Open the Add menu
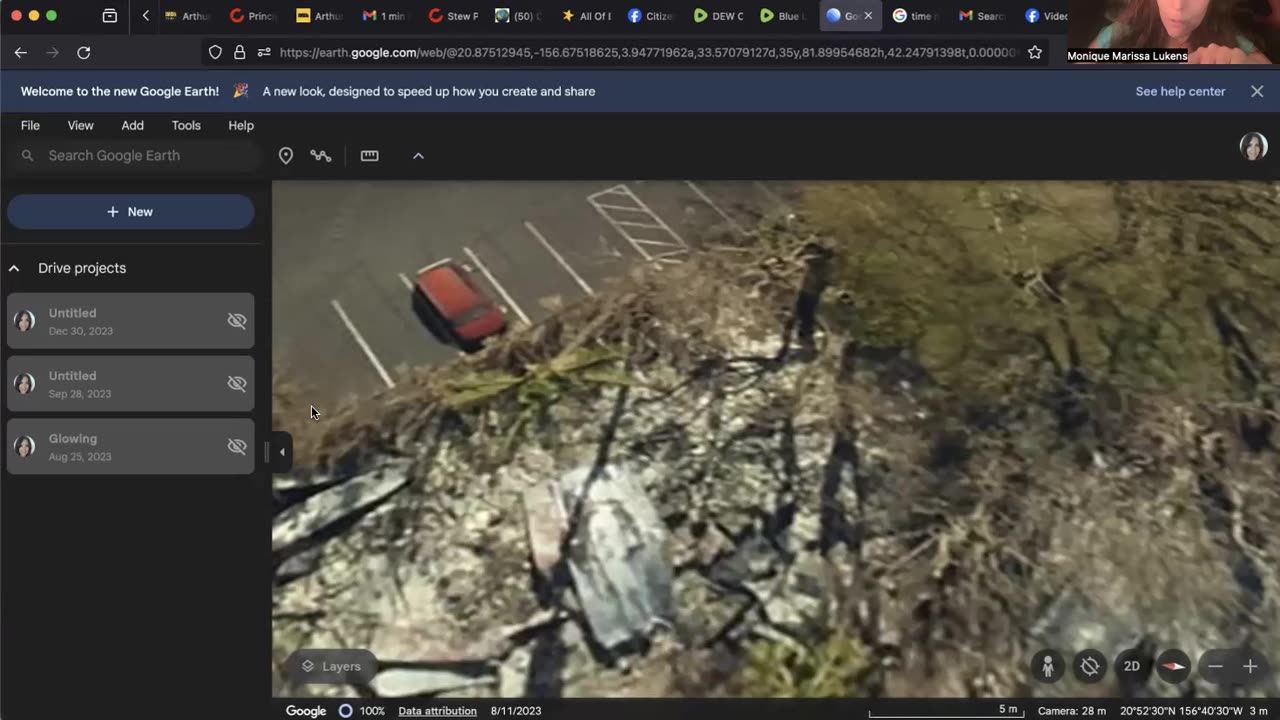Viewport: 1280px width, 720px height. tap(133, 125)
